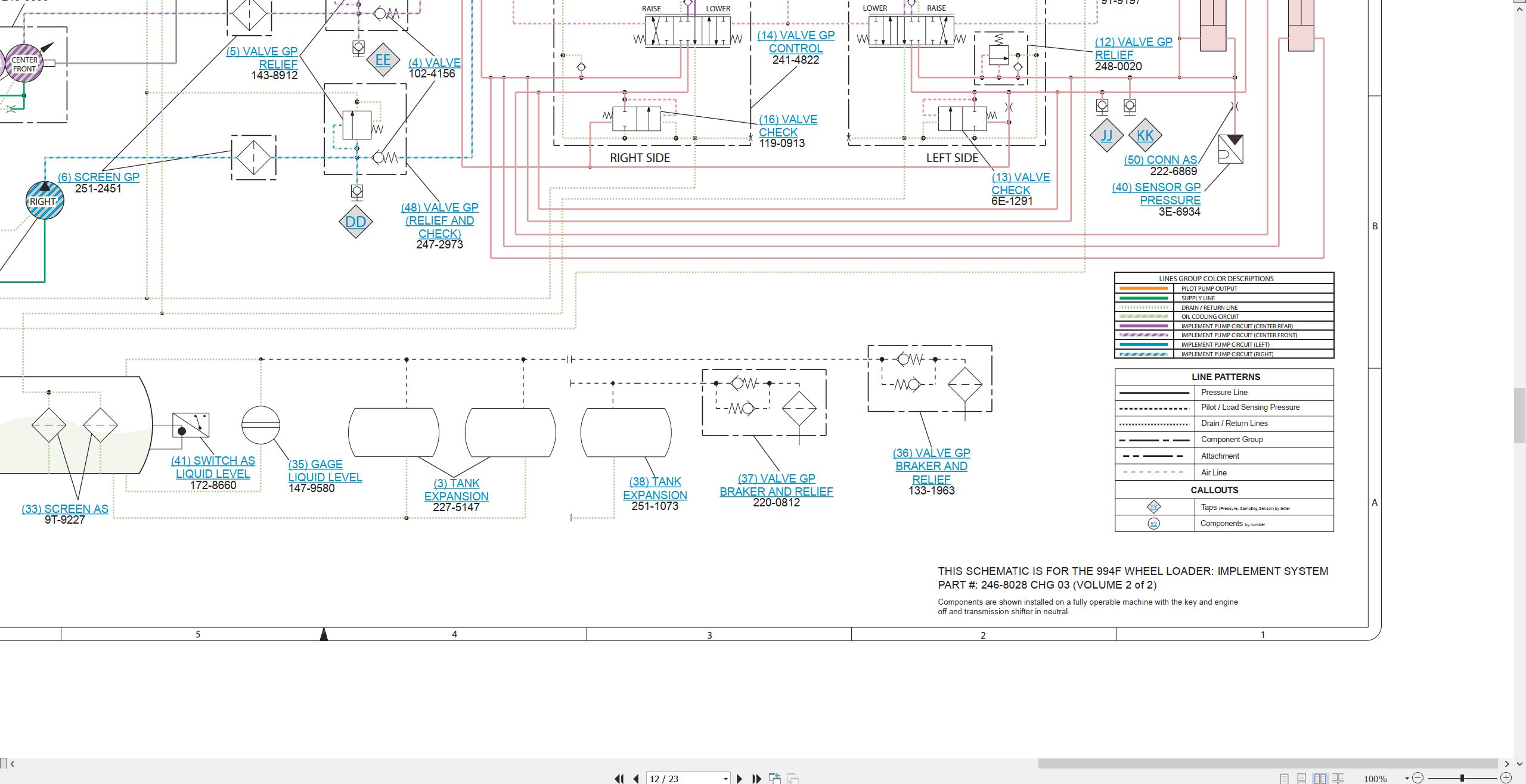Open (37) VALVE GP BRAKER AND RELIEF link
The image size is (1526, 784).
[776, 485]
